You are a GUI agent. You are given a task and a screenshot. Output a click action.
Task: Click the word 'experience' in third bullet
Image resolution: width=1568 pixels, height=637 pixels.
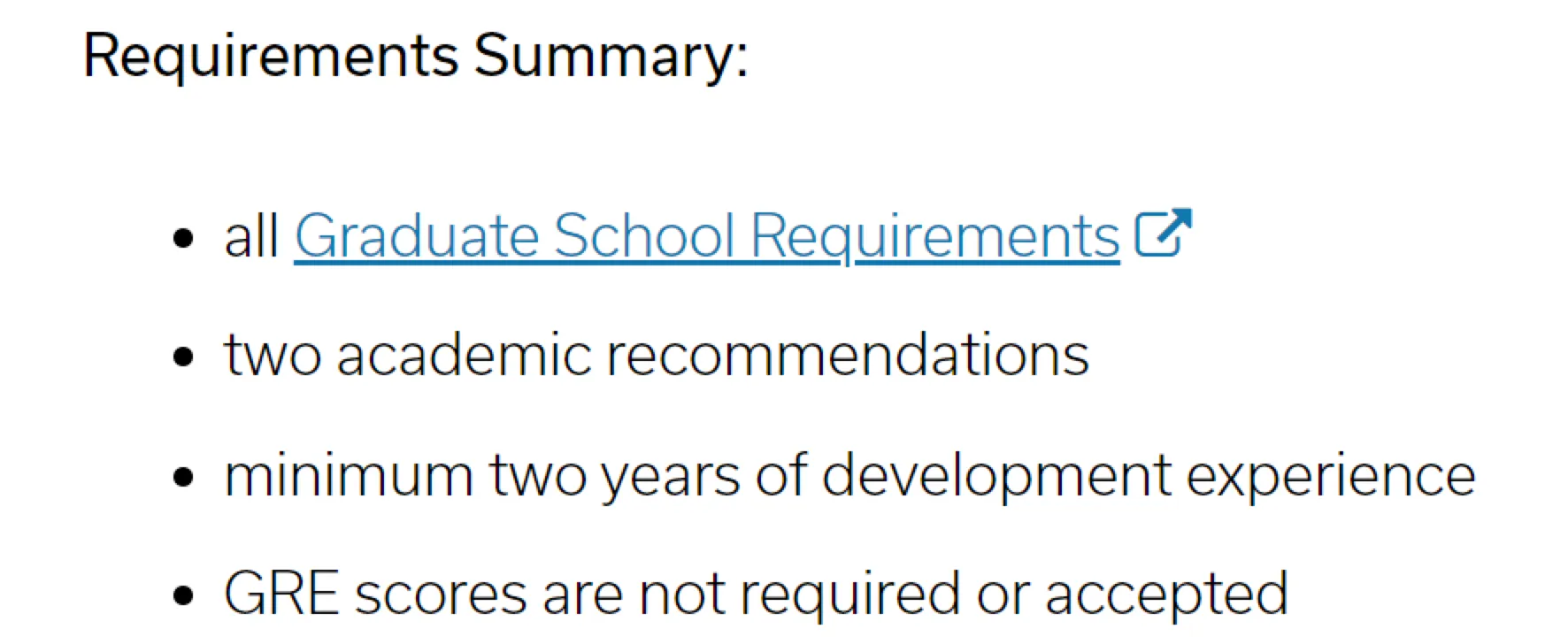coord(1330,475)
